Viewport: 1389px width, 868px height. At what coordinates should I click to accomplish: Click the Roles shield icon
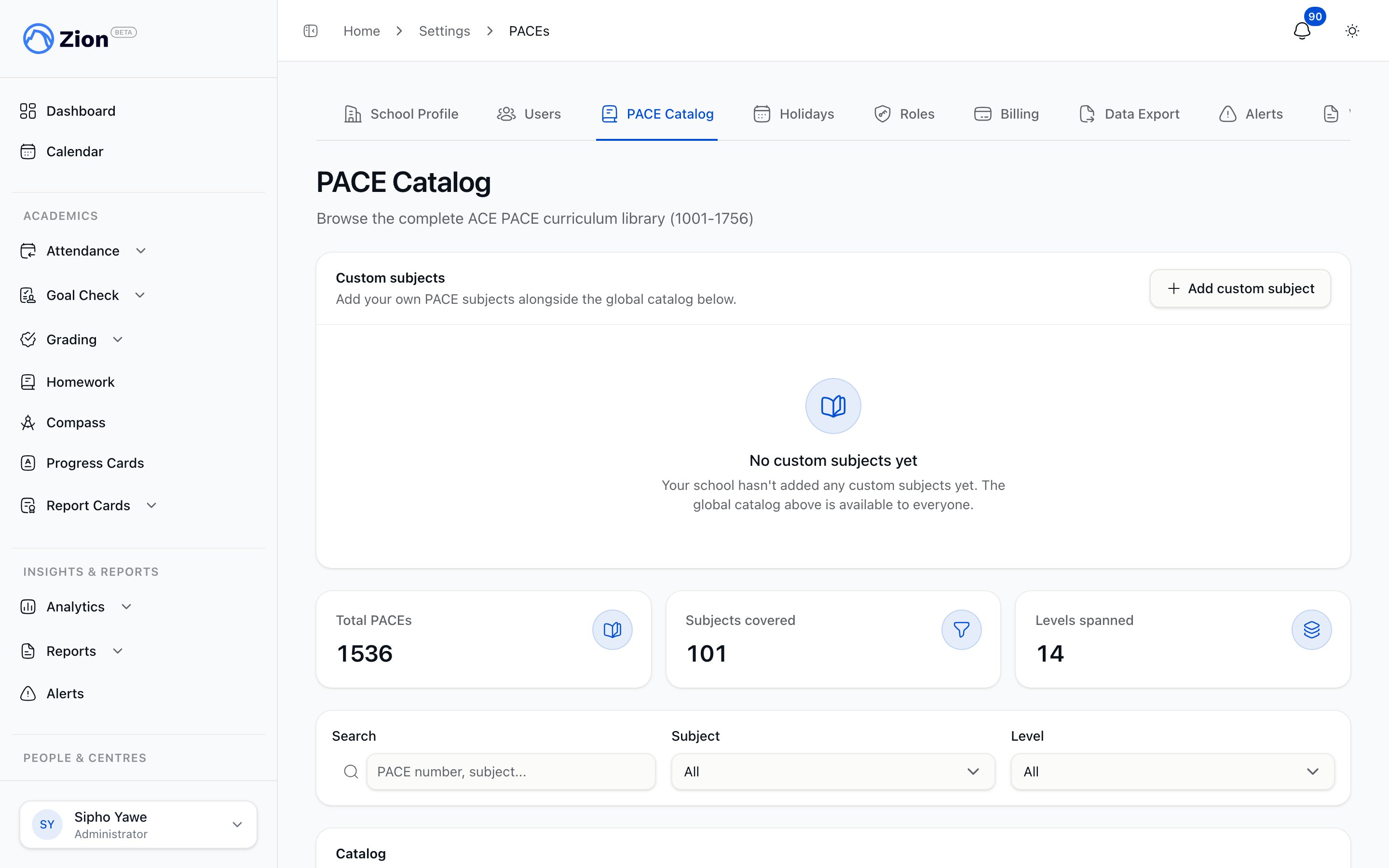tap(882, 114)
